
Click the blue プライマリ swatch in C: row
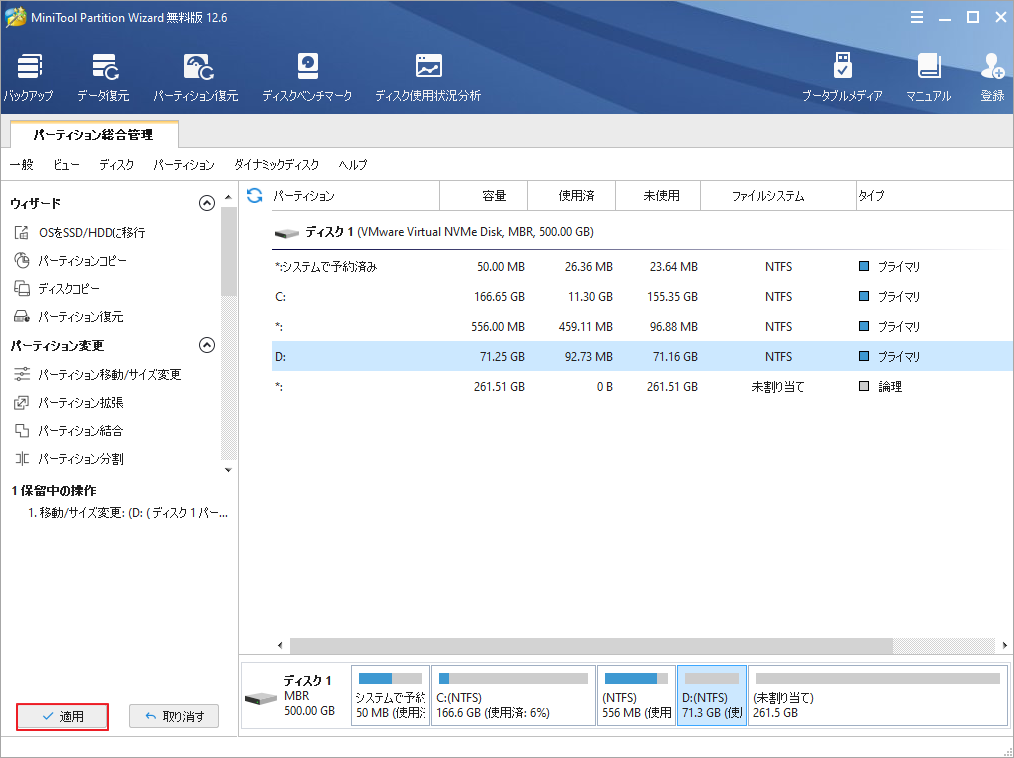coord(863,296)
